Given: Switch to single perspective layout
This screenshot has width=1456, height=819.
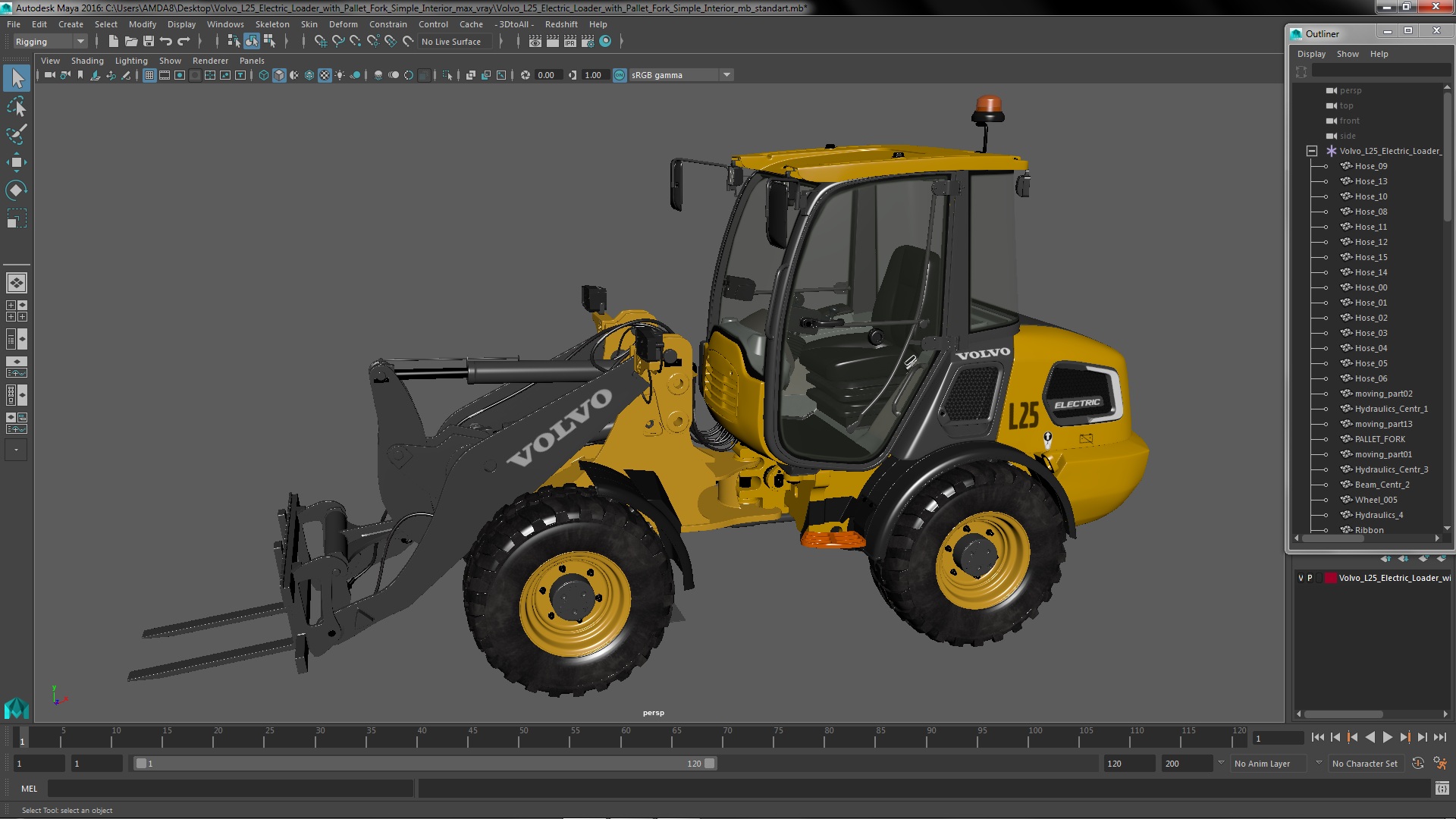Looking at the screenshot, I should point(17,283).
